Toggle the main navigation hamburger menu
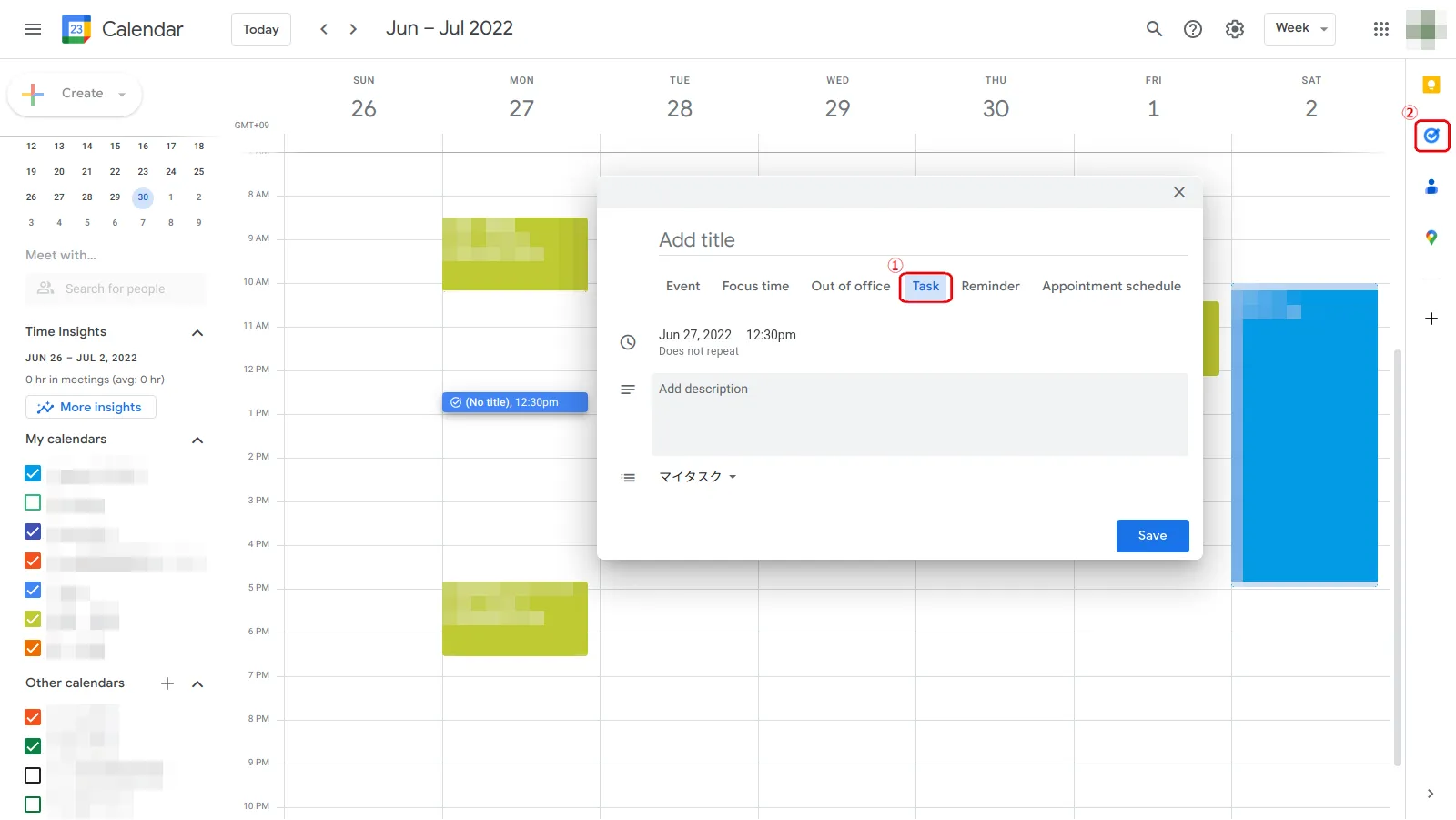The height and width of the screenshot is (820, 1456). [32, 28]
